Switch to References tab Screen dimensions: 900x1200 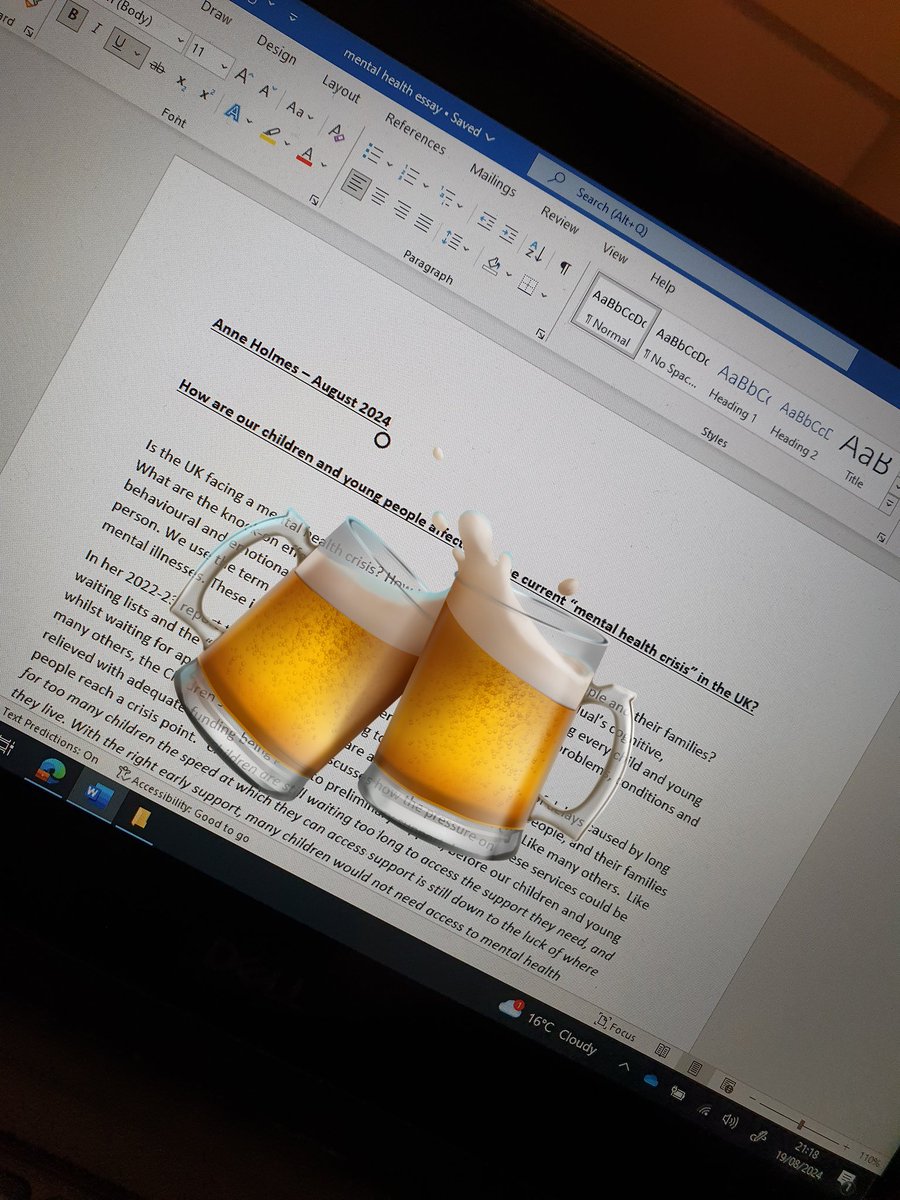(x=415, y=133)
